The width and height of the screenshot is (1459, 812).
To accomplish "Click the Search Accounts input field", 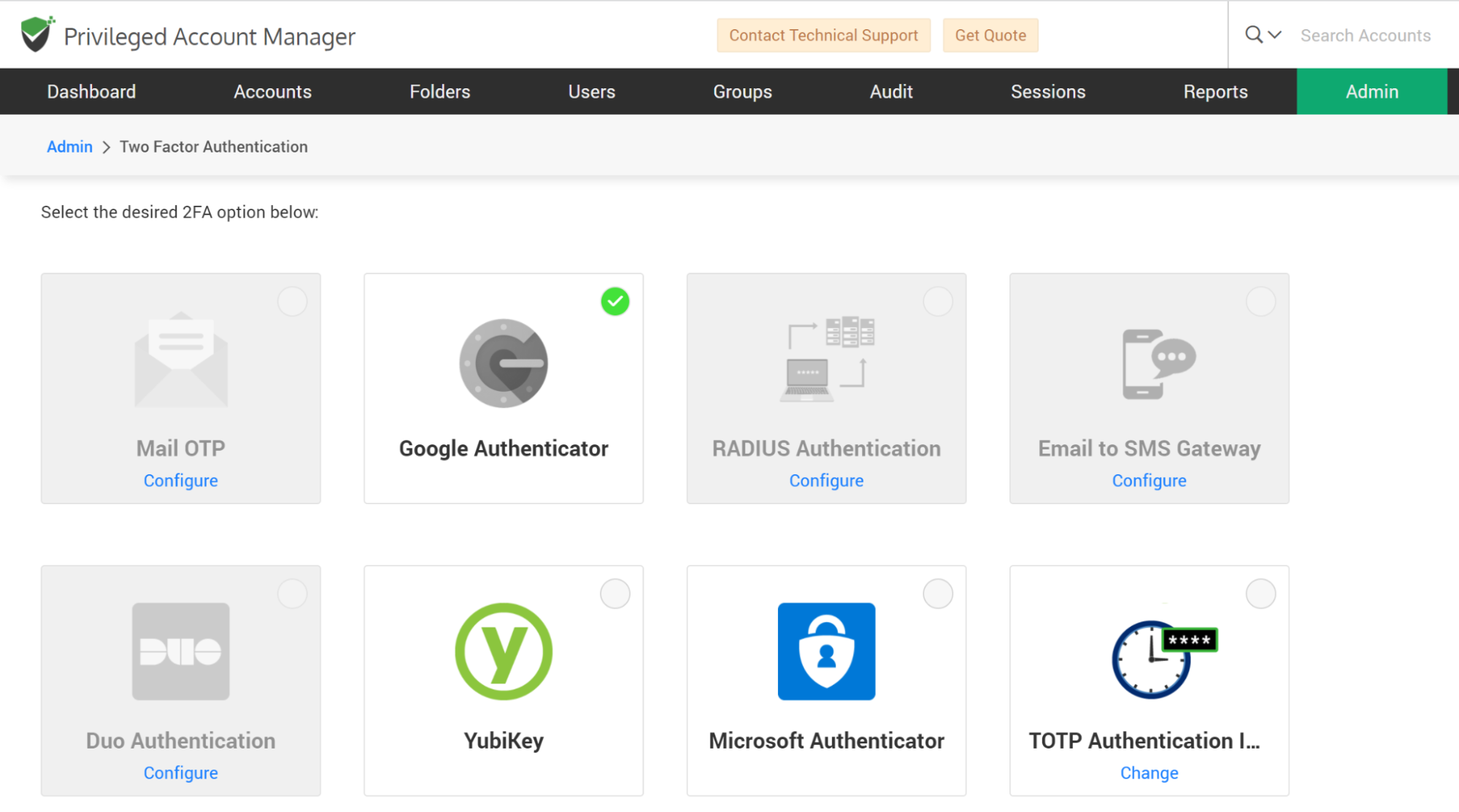I will tap(1365, 35).
